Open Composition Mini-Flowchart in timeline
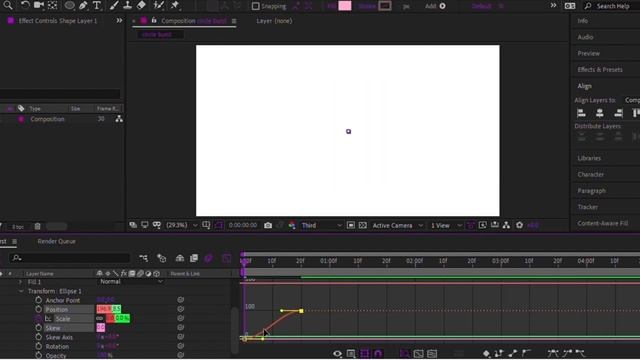The height and width of the screenshot is (360, 640). [x=144, y=258]
